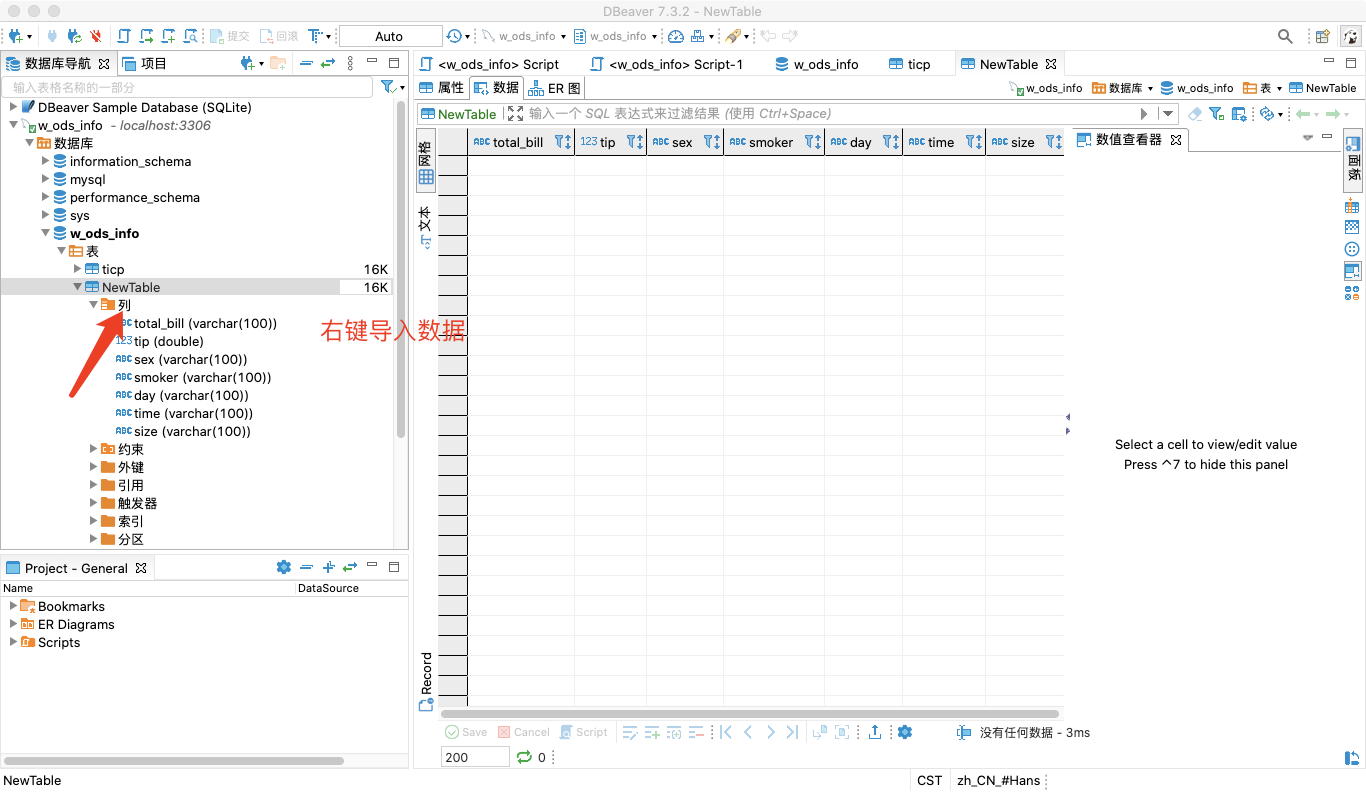Screen dimensions: 1366x795
Task: Click the navigator filter funnel icon
Action: point(389,87)
